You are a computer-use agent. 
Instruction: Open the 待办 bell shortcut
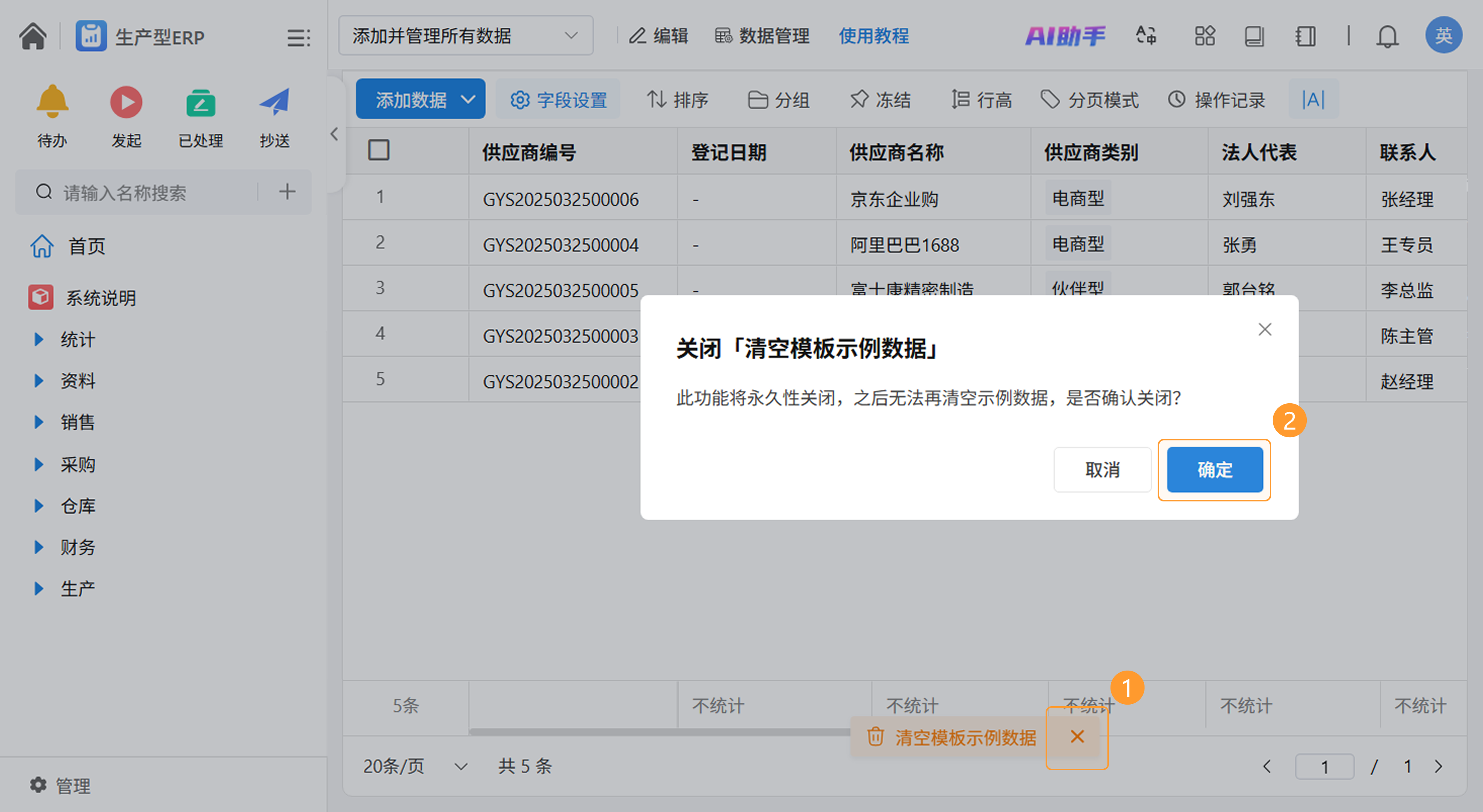click(52, 102)
